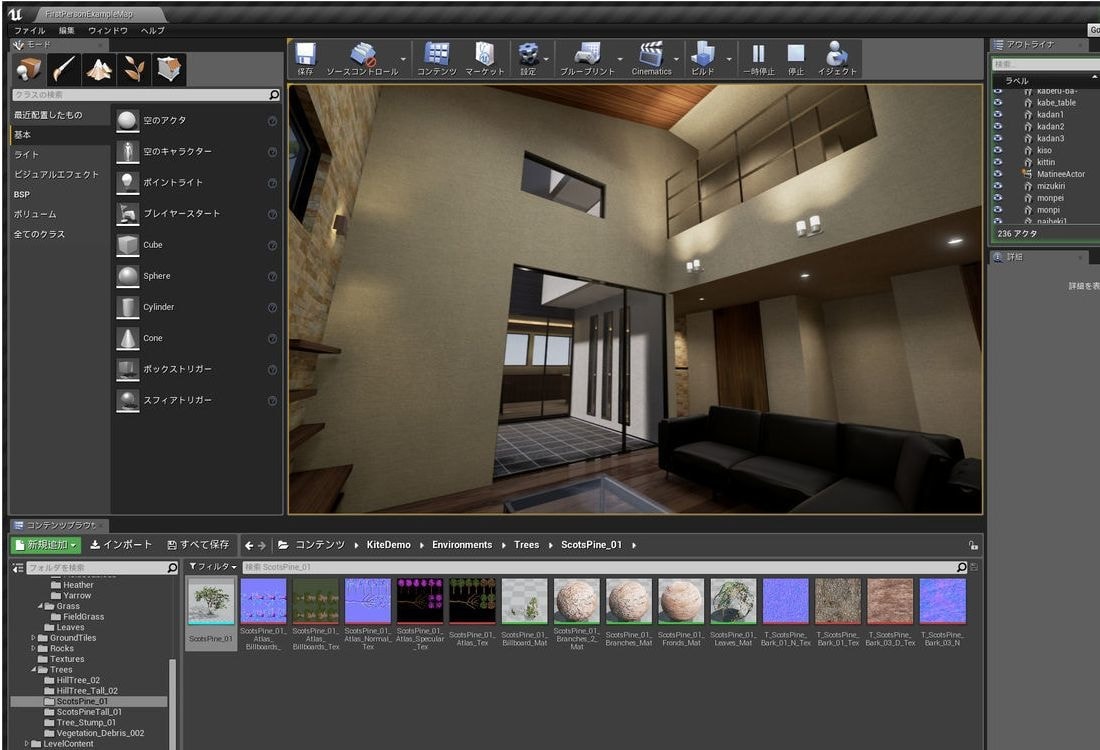Click the Eject (イジェクト) icon
The height and width of the screenshot is (750, 1100).
click(x=837, y=58)
